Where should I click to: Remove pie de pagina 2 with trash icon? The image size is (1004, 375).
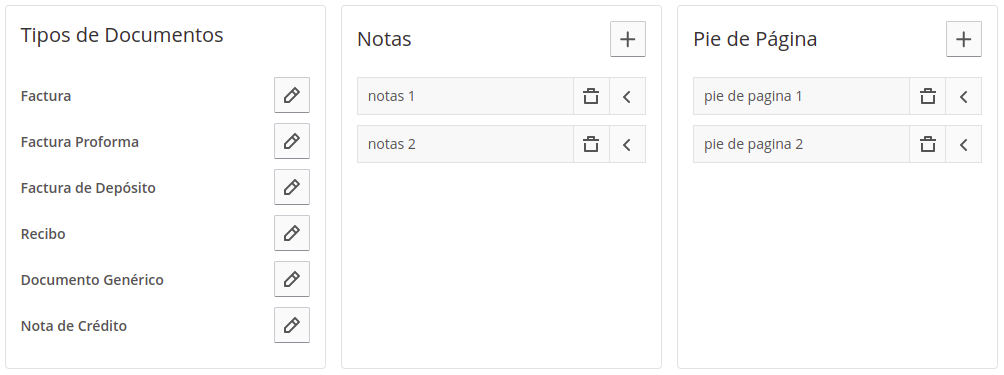pyautogui.click(x=927, y=145)
